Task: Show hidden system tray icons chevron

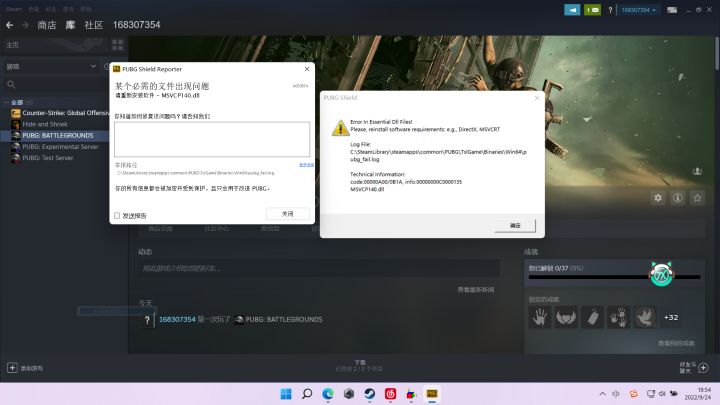Action: coord(602,394)
